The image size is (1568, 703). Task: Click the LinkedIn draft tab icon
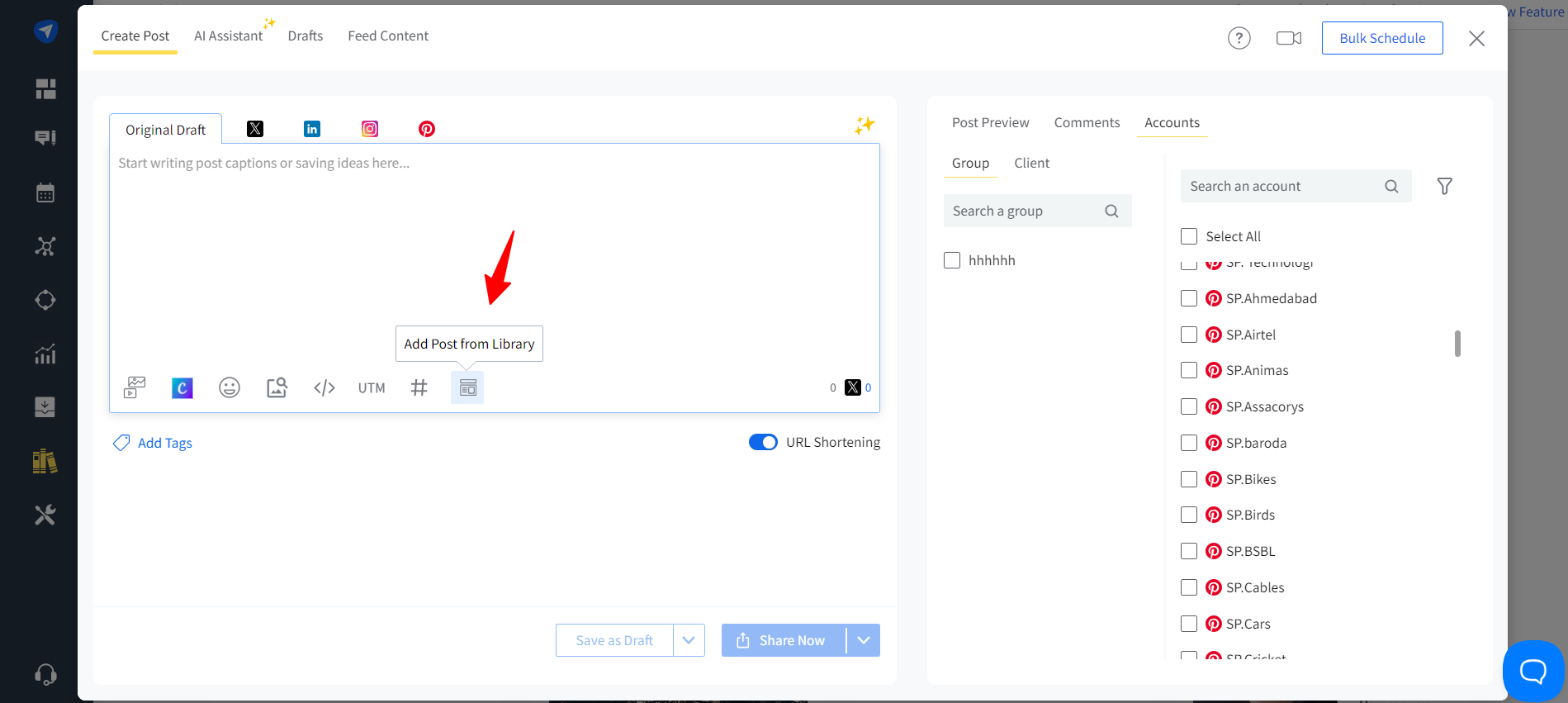coord(312,129)
